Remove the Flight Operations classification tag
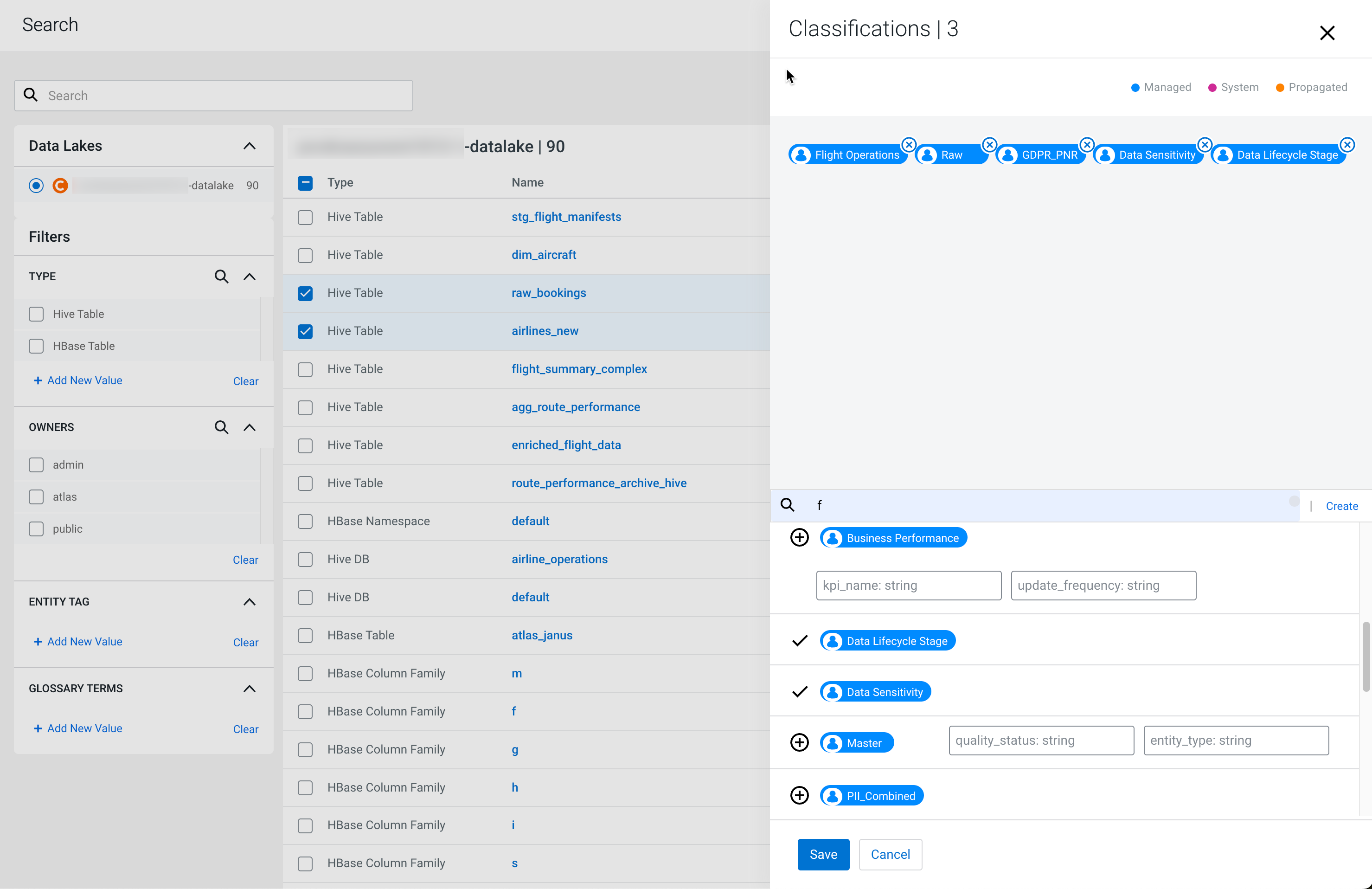The width and height of the screenshot is (1372, 889). (x=909, y=145)
